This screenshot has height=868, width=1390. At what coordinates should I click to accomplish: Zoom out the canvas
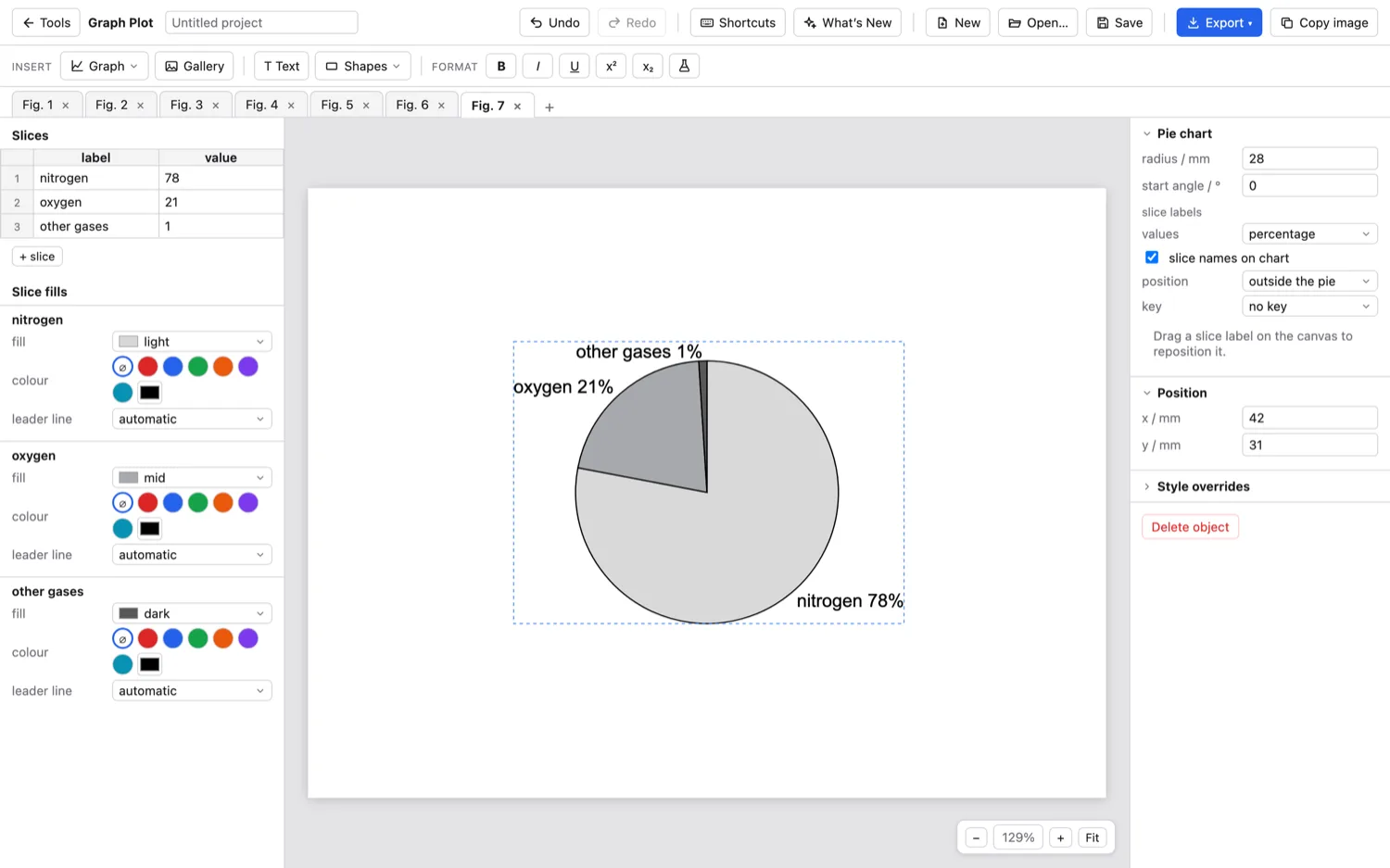coord(976,837)
